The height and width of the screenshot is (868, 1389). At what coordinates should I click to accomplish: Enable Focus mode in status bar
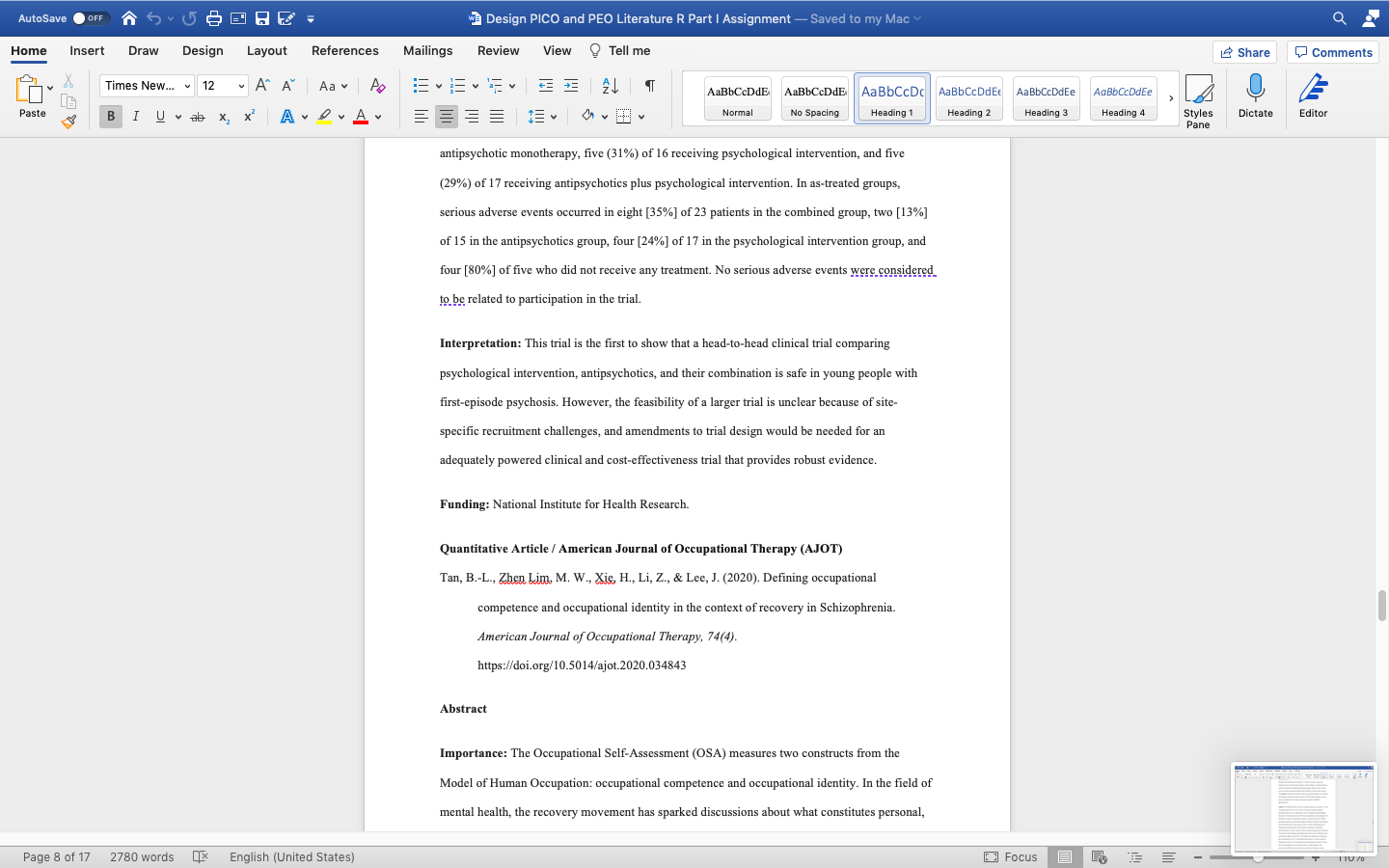pos(1011,856)
